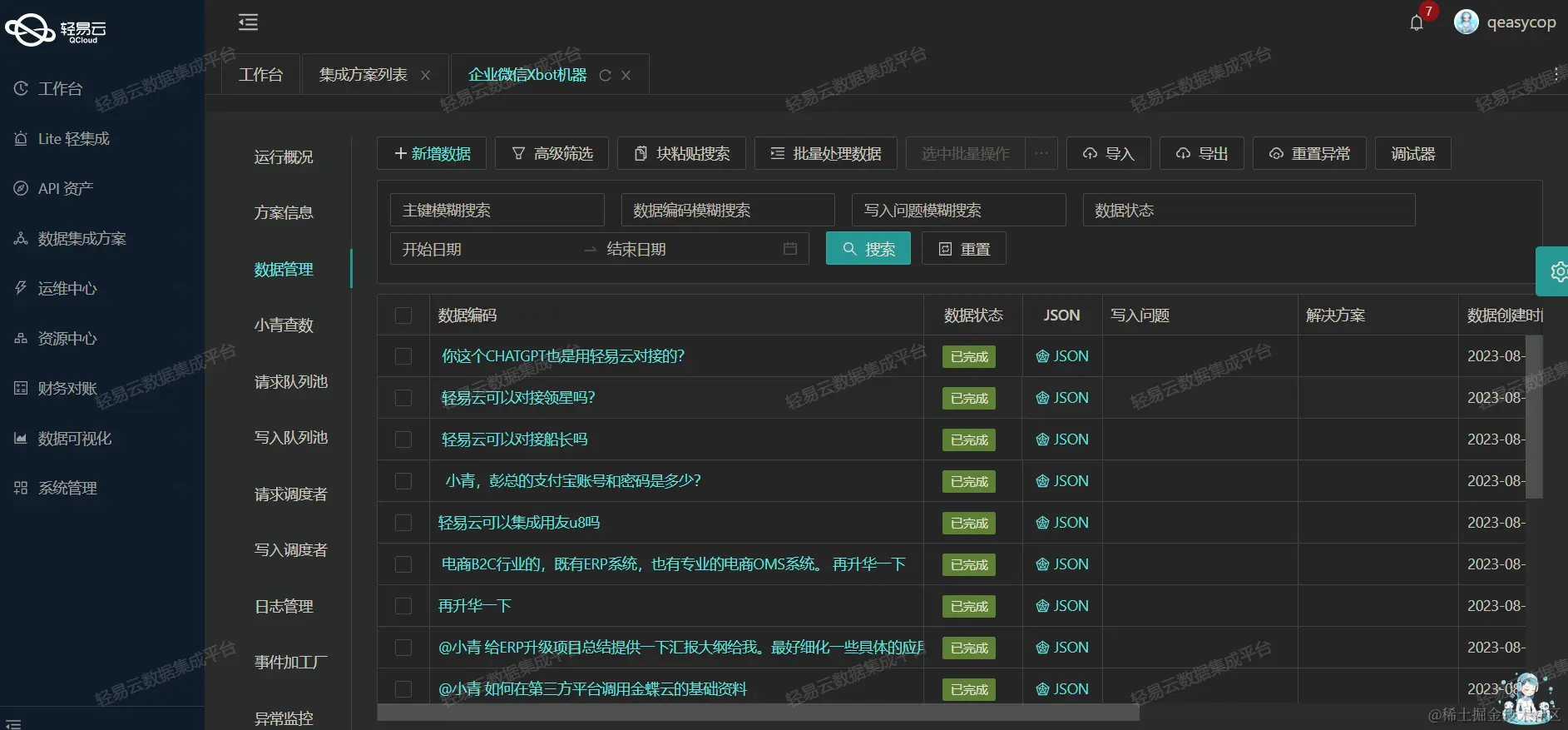The height and width of the screenshot is (730, 1568).
Task: Expand 数据可视化 sidebar menu
Action: tap(102, 438)
